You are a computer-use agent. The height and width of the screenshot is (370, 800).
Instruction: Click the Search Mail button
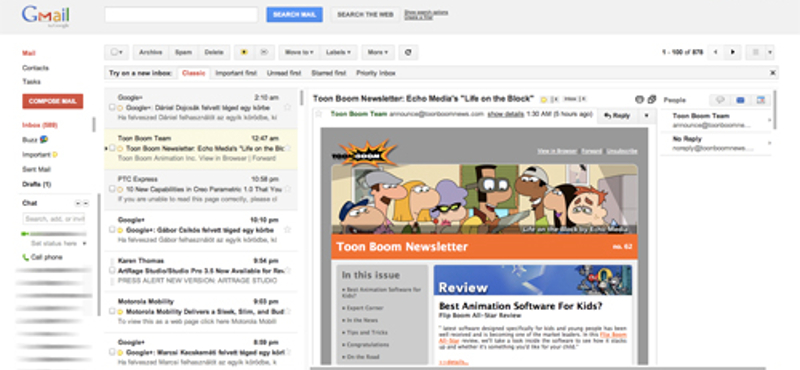[294, 14]
